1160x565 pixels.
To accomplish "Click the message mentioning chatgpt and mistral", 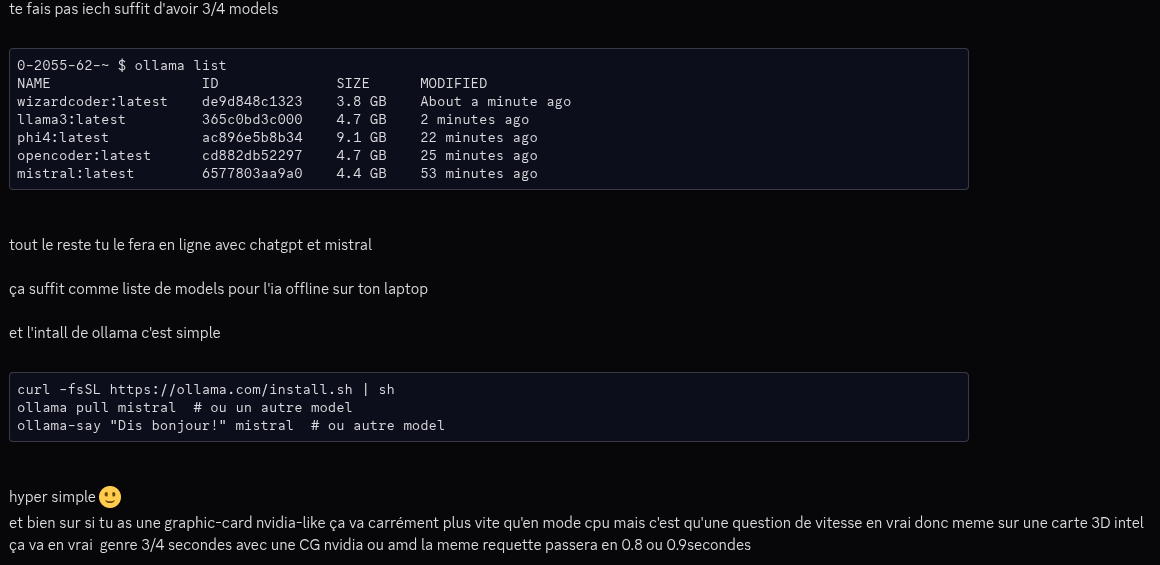I will point(190,245).
